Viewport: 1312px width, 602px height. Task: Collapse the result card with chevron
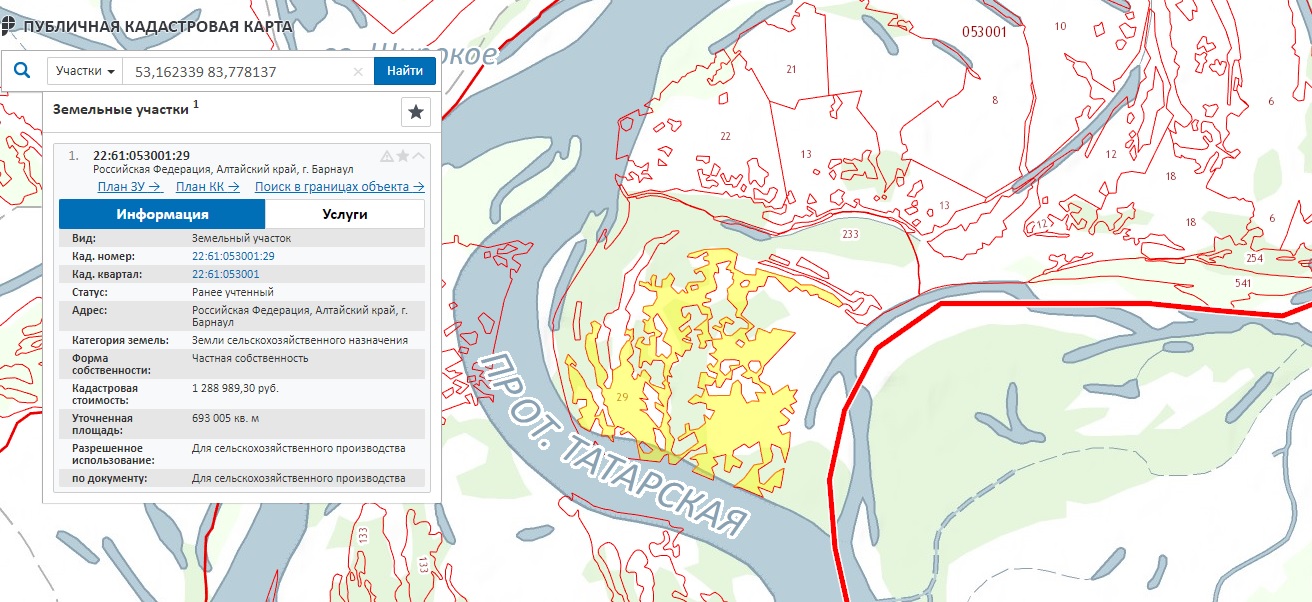coord(418,156)
